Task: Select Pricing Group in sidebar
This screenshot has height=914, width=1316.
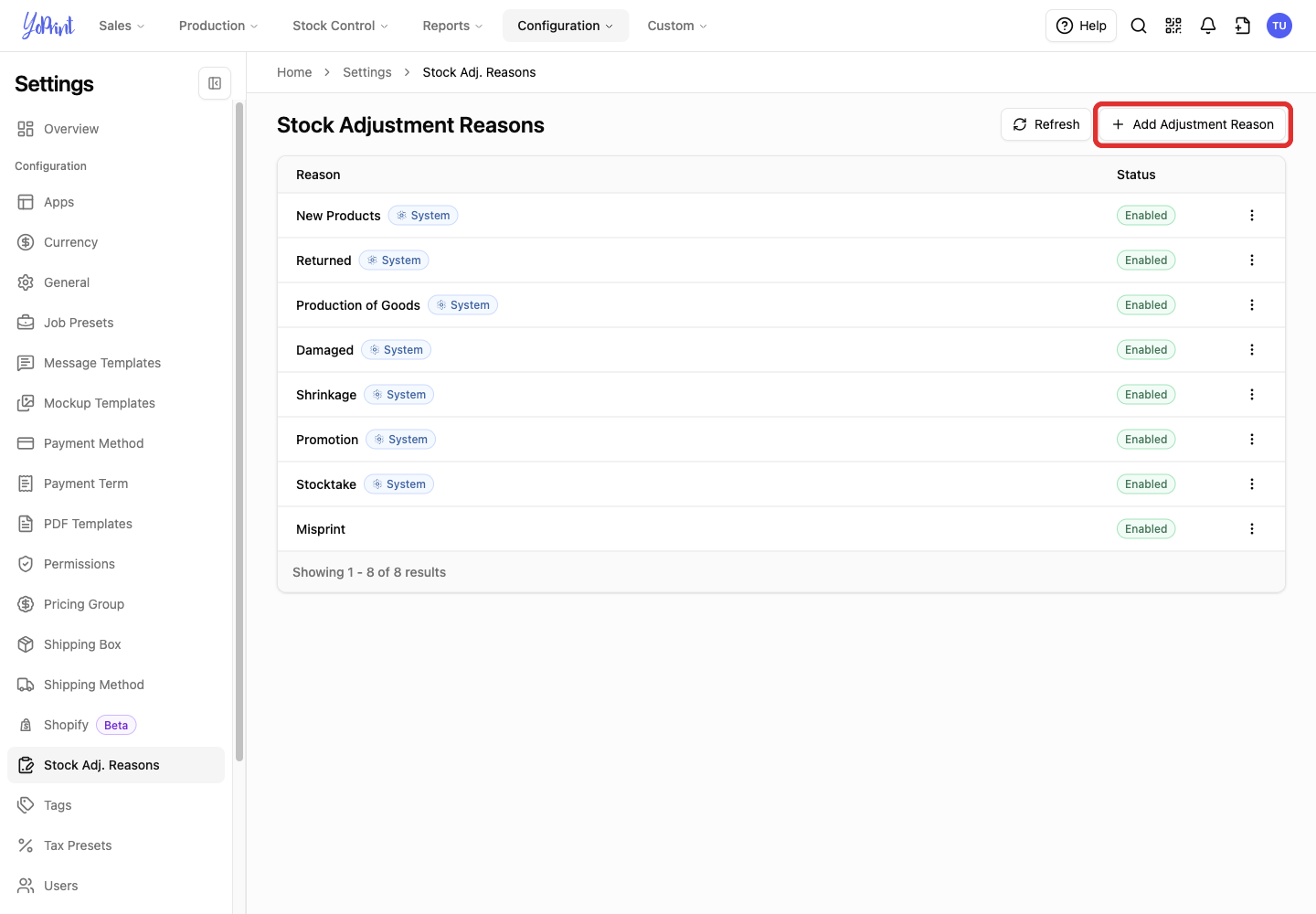Action: pos(116,604)
